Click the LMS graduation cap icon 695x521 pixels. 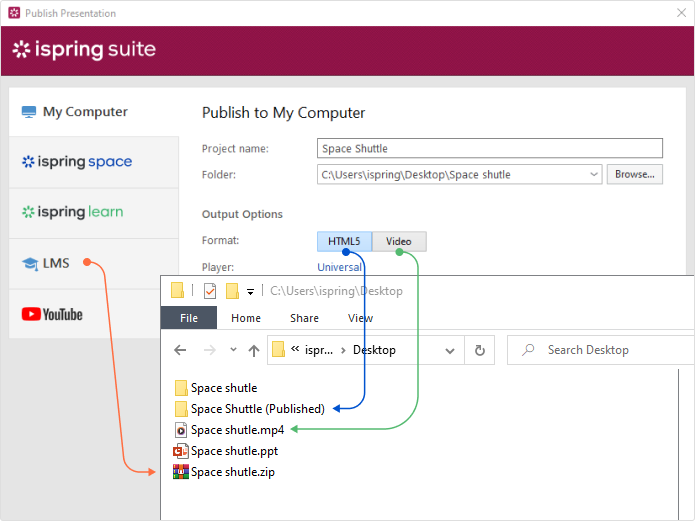click(30, 264)
